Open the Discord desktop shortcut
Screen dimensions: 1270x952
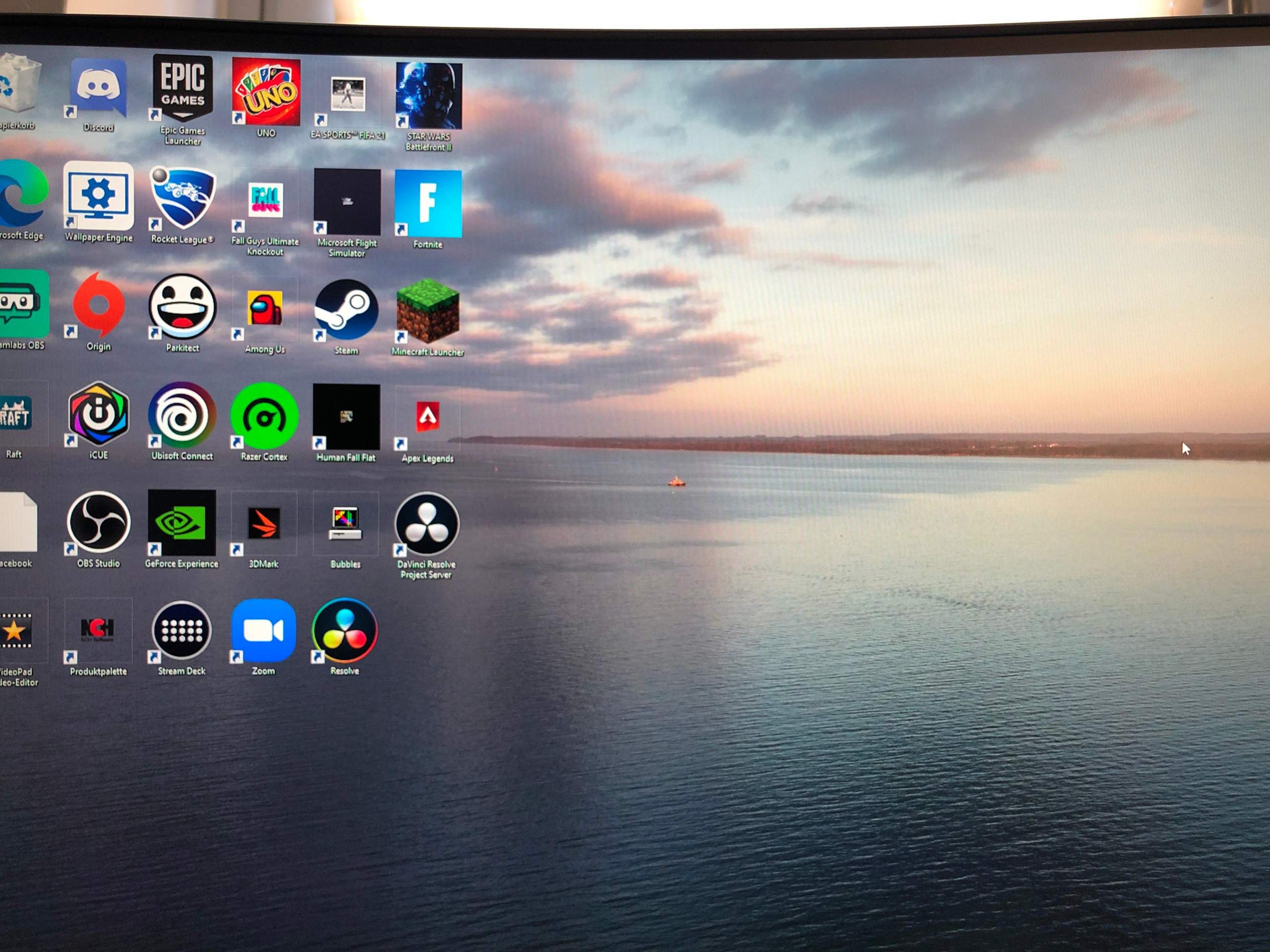[x=98, y=87]
